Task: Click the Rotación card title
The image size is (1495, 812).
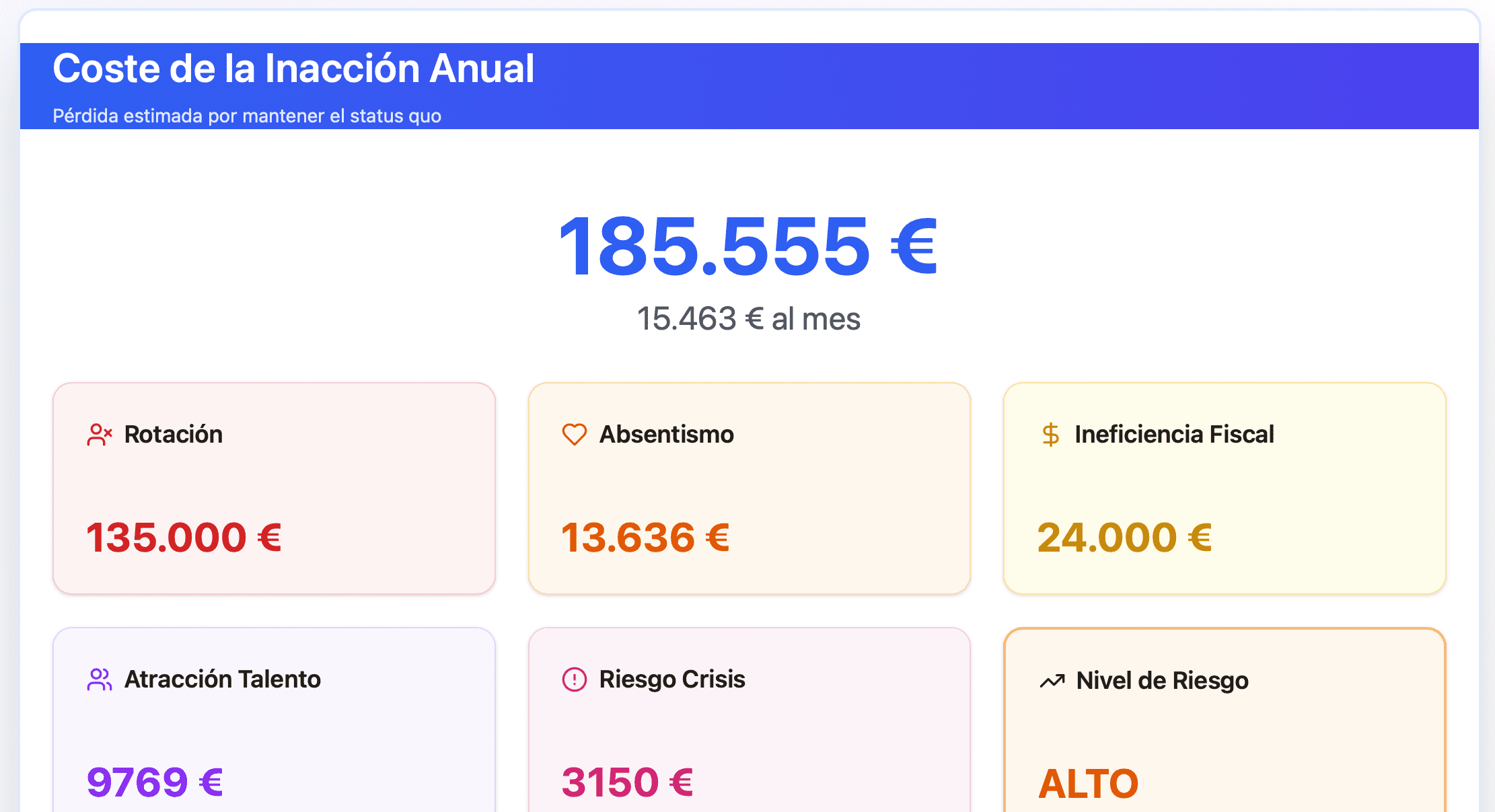Action: [174, 435]
